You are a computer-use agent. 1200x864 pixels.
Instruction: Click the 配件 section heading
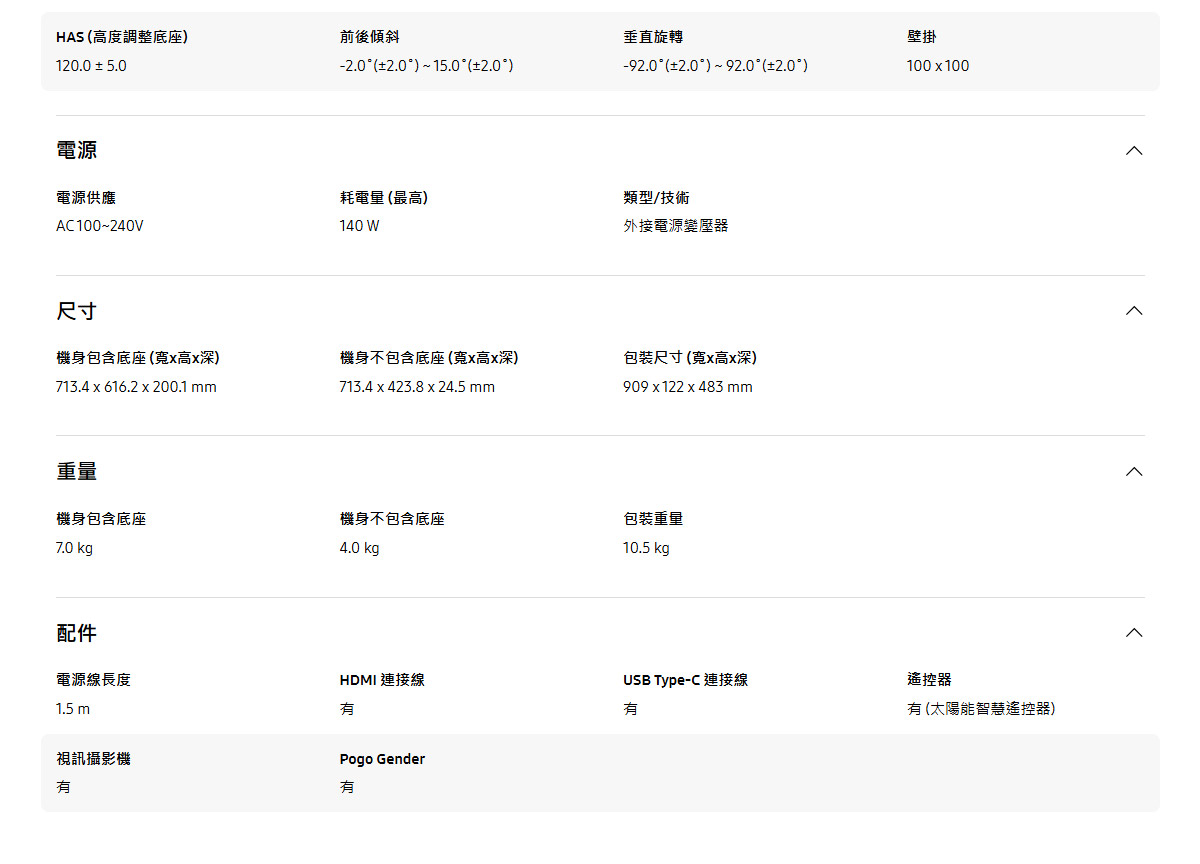point(77,633)
